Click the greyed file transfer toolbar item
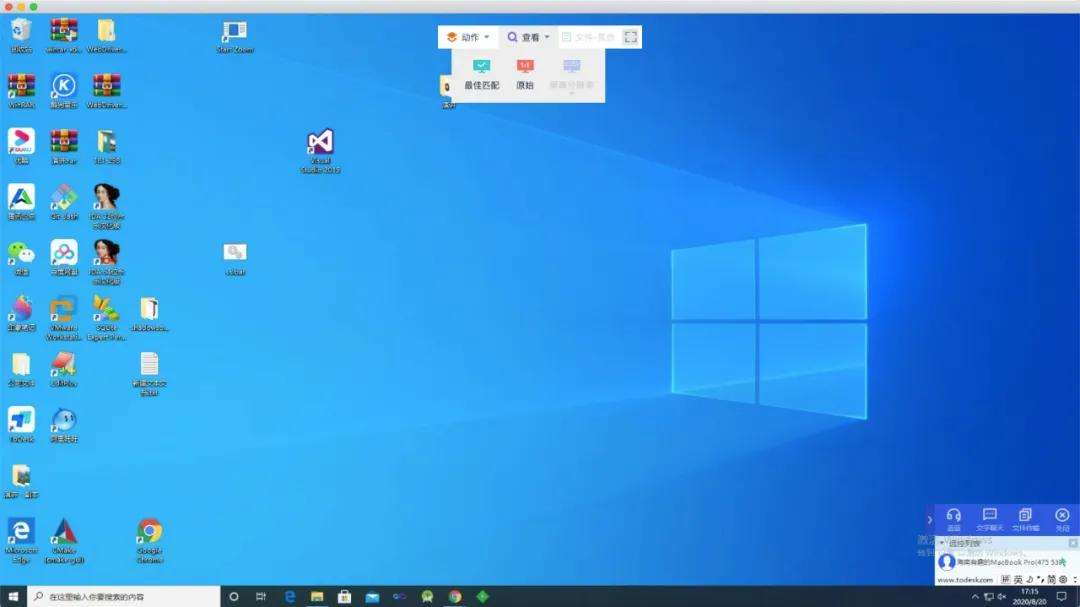 pyautogui.click(x=588, y=37)
